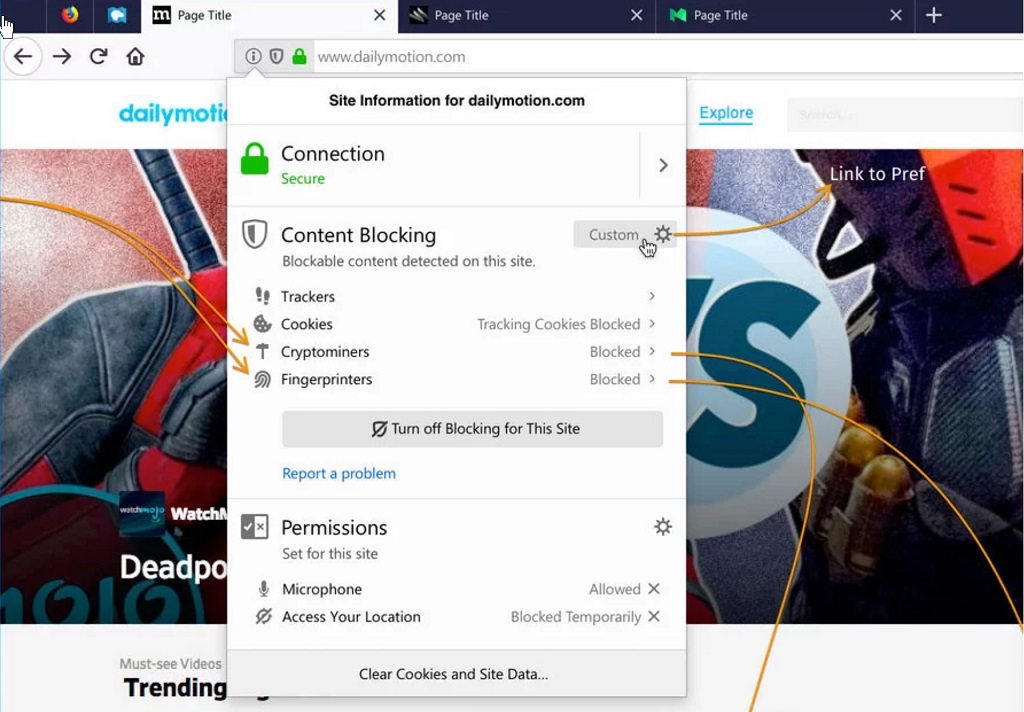
Task: Close the third Page Title tab
Action: tap(896, 15)
